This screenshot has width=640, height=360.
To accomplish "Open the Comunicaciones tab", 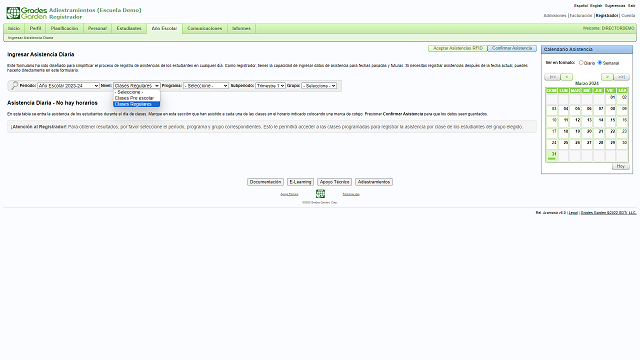I will coord(204,29).
